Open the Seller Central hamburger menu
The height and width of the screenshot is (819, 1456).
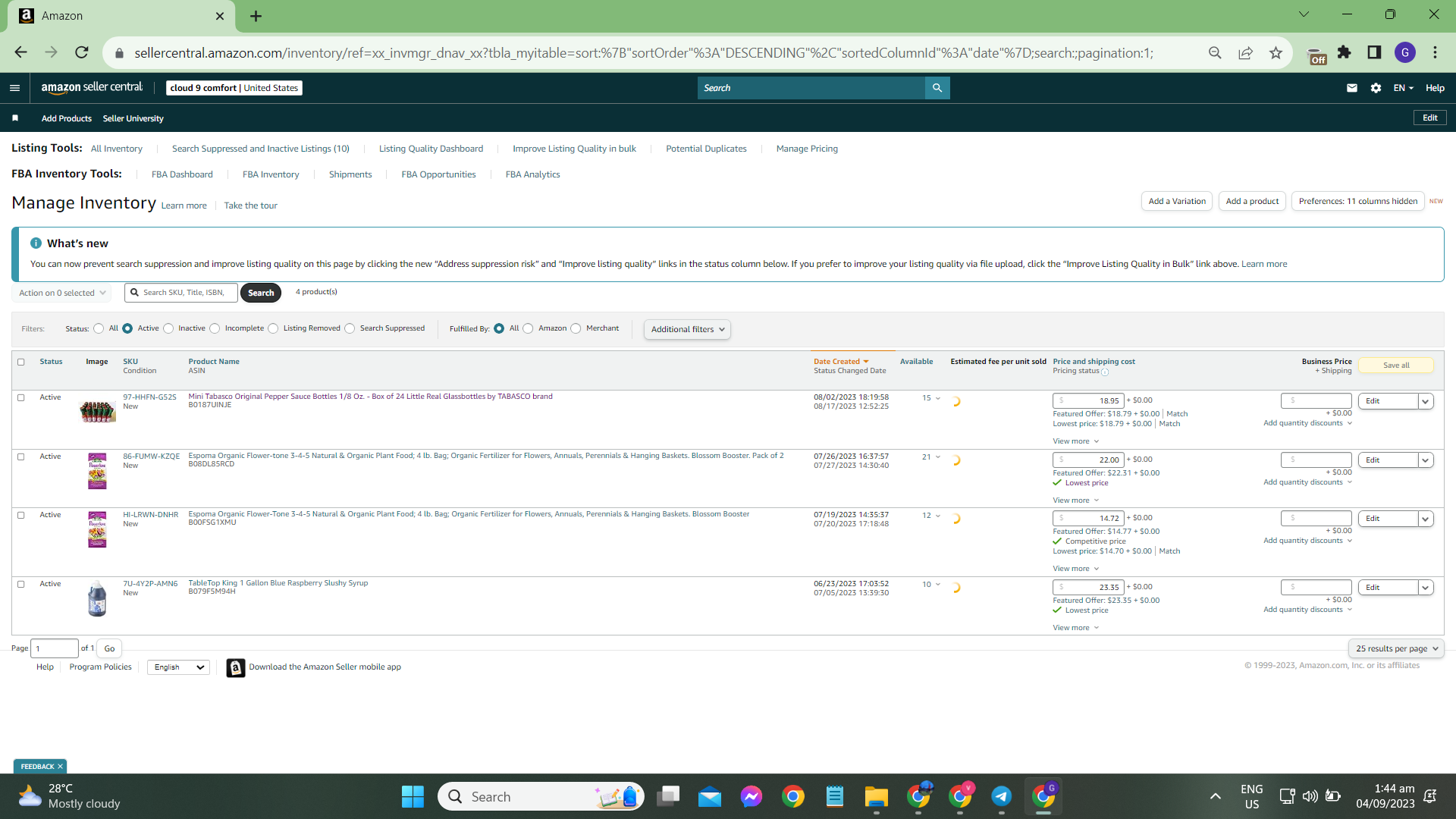coord(14,88)
